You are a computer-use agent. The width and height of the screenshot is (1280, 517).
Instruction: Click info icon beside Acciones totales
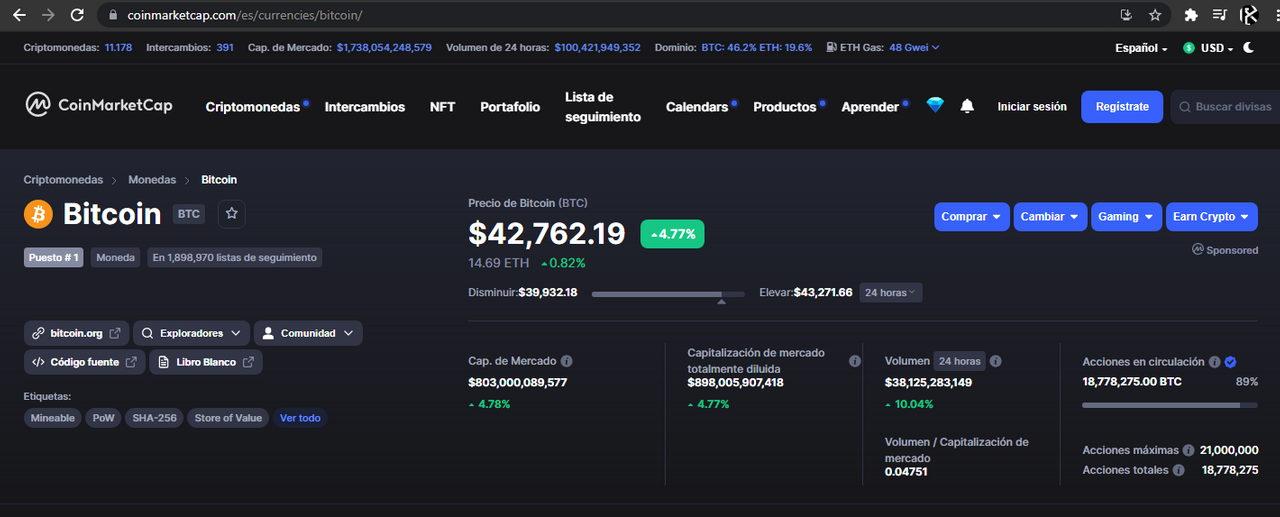(1179, 470)
